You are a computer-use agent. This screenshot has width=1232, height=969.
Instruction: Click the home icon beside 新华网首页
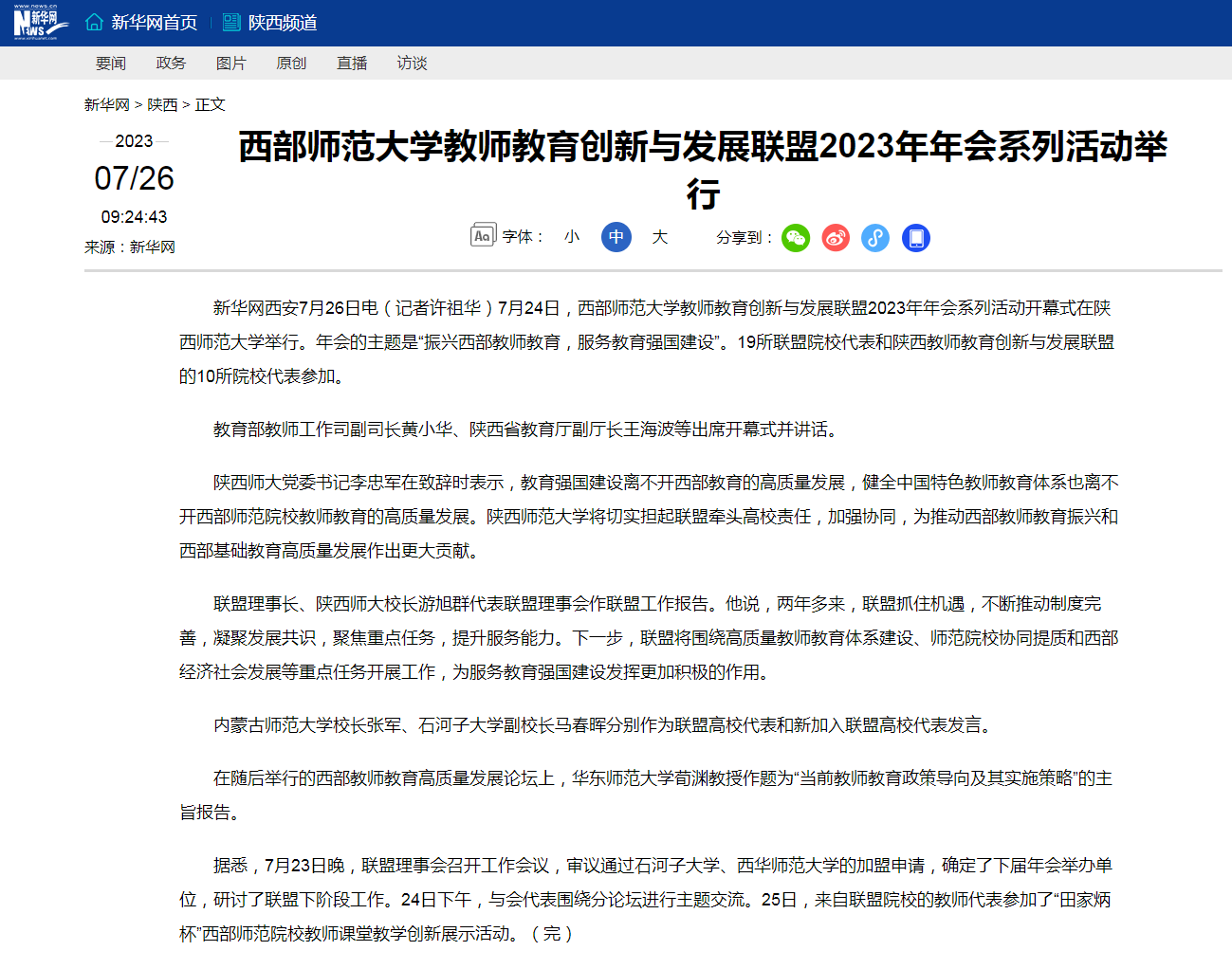tap(94, 22)
